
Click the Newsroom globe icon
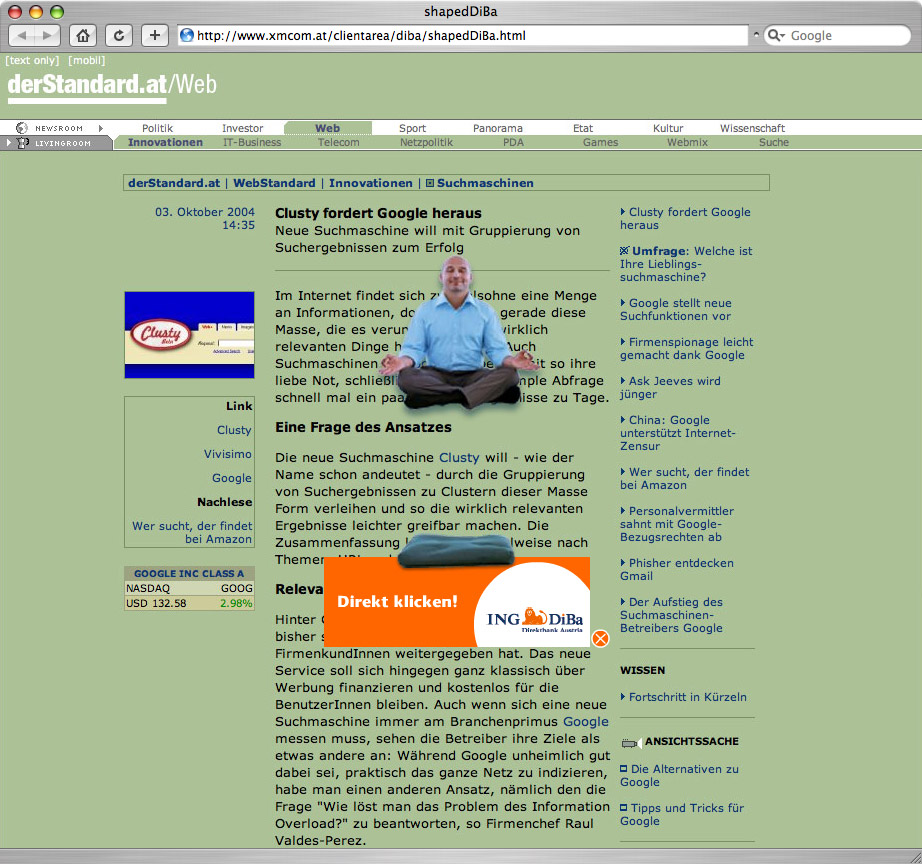point(22,128)
